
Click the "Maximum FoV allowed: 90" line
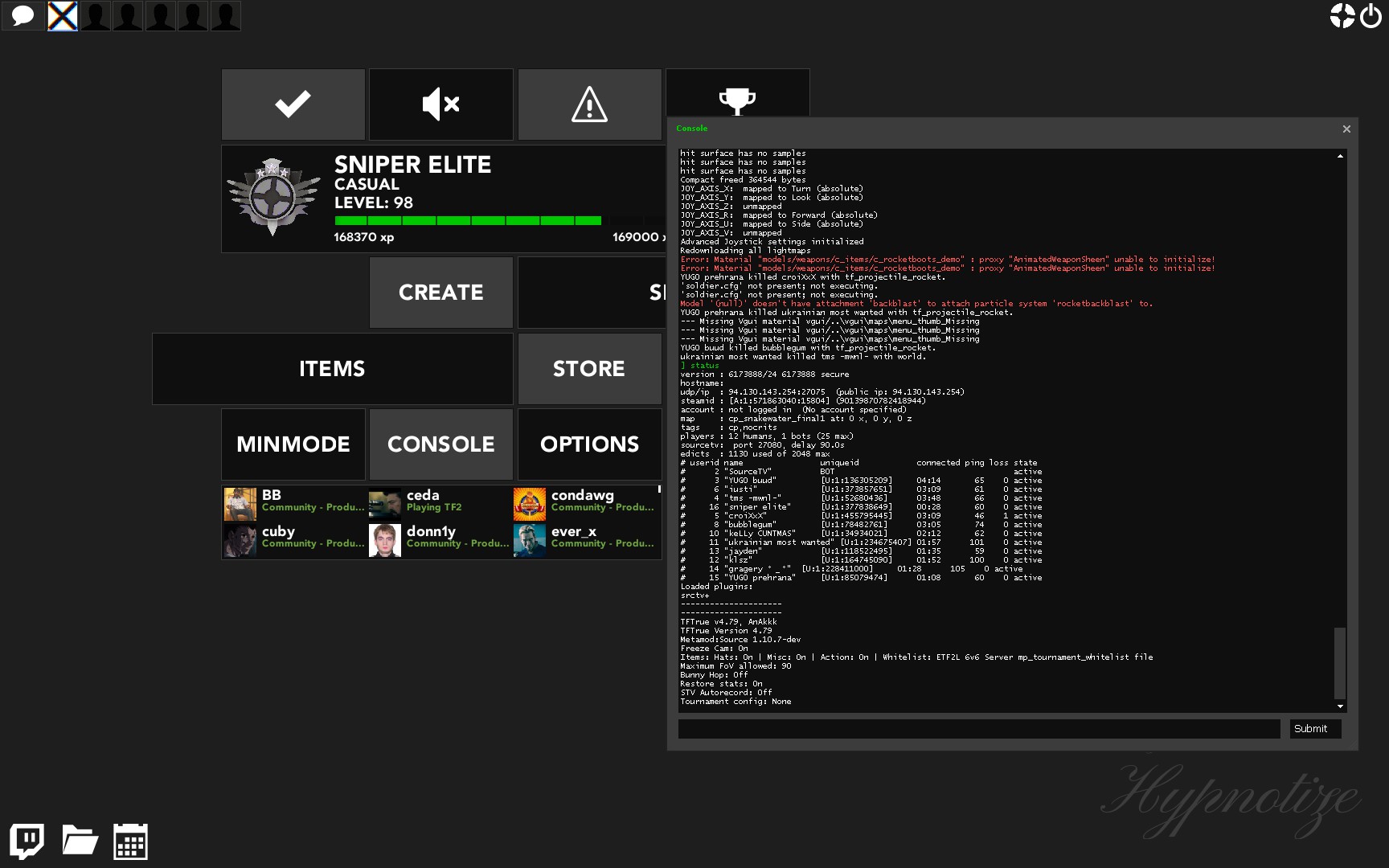click(x=735, y=666)
